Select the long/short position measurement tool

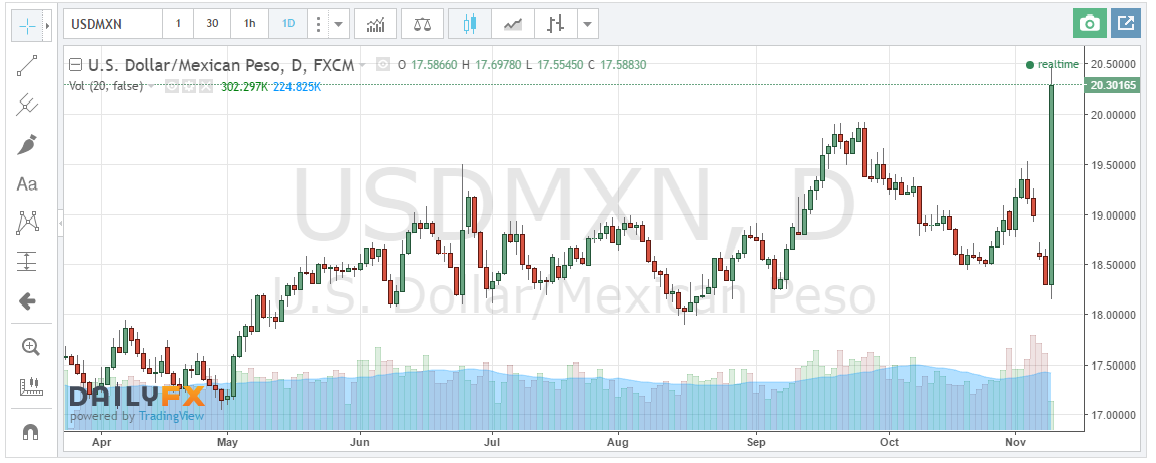(x=27, y=261)
